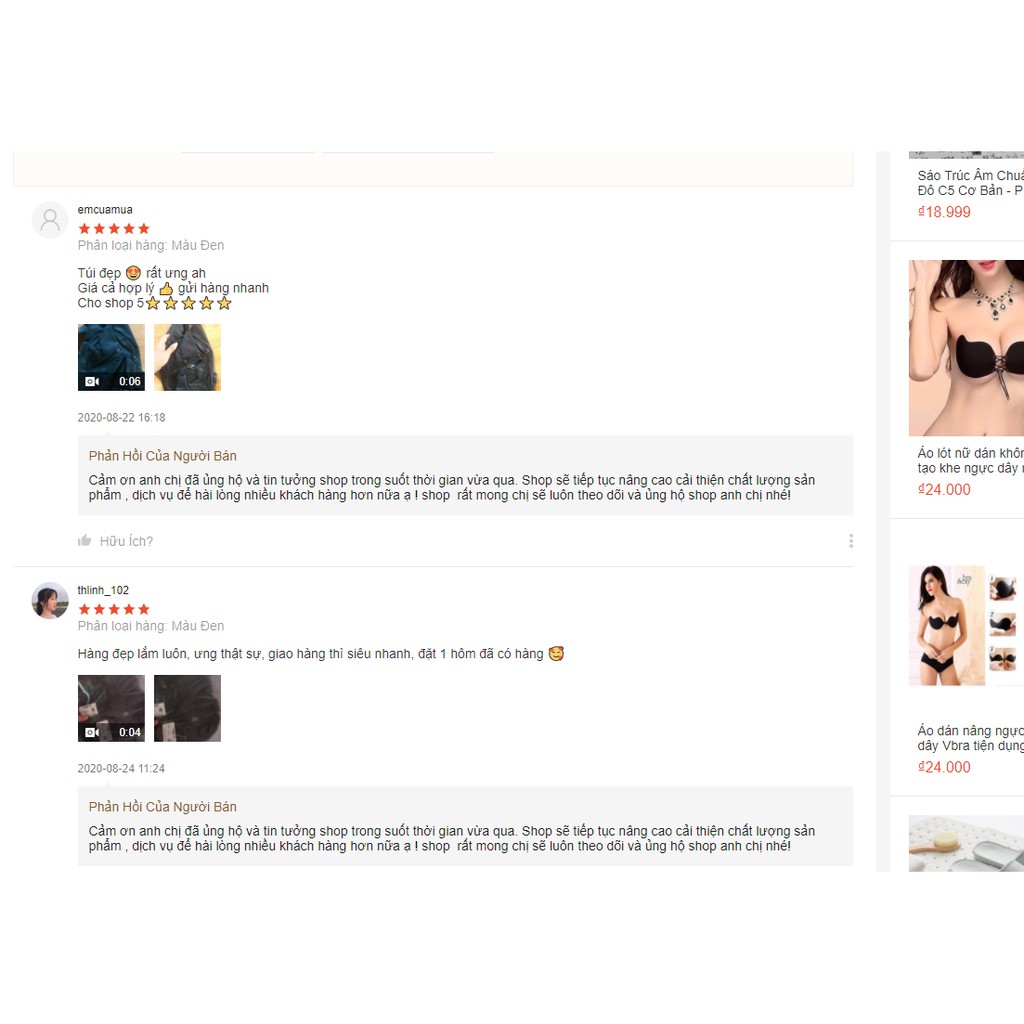This screenshot has height=1024, width=1024.
Task: Open the three-dot review options menu
Action: tap(850, 541)
